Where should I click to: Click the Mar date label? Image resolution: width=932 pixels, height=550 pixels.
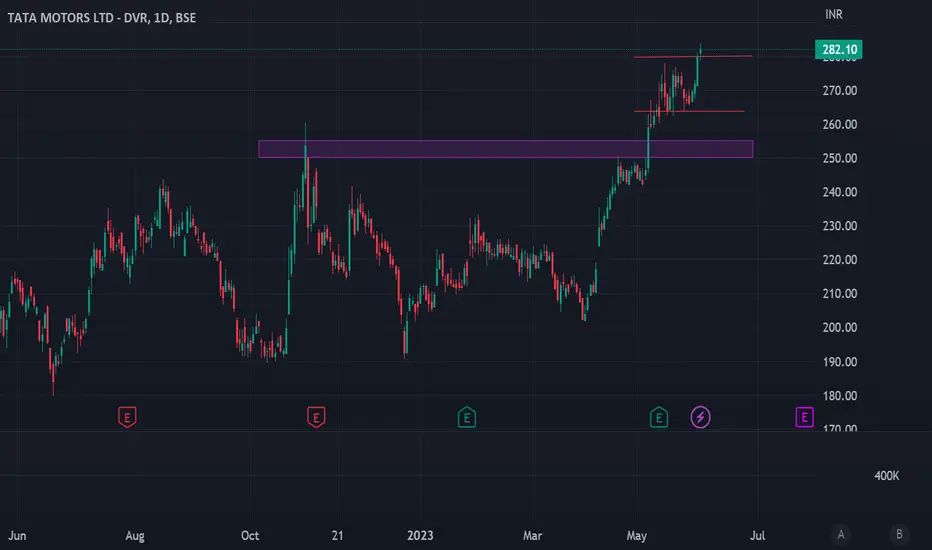(533, 536)
